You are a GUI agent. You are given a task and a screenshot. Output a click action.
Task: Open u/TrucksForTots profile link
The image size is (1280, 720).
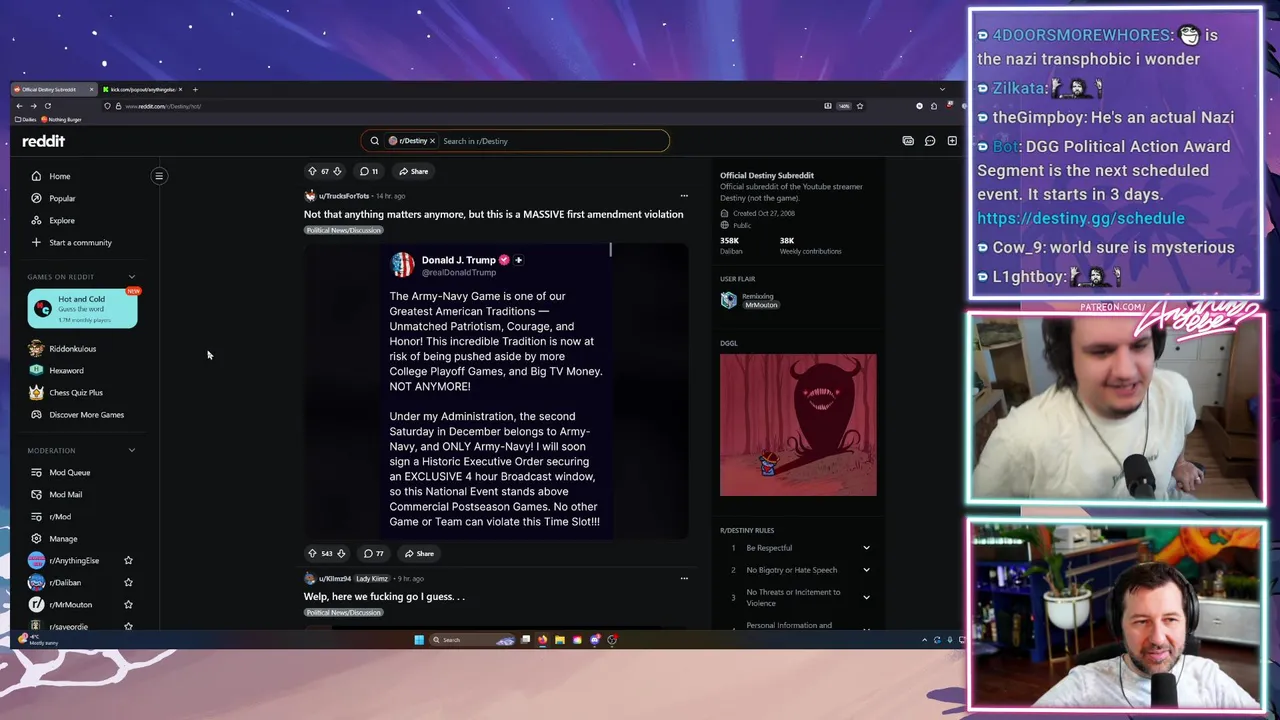[x=344, y=196]
